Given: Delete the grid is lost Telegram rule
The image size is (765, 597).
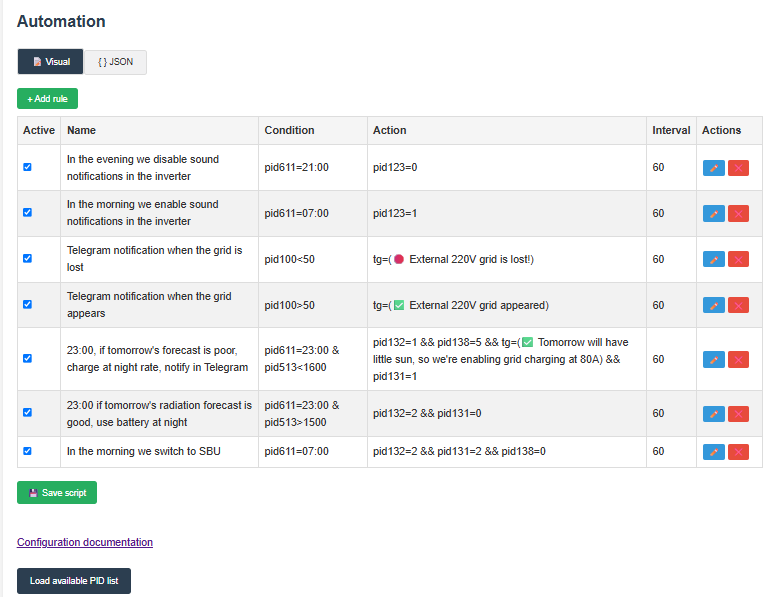Looking at the screenshot, I should [738, 259].
